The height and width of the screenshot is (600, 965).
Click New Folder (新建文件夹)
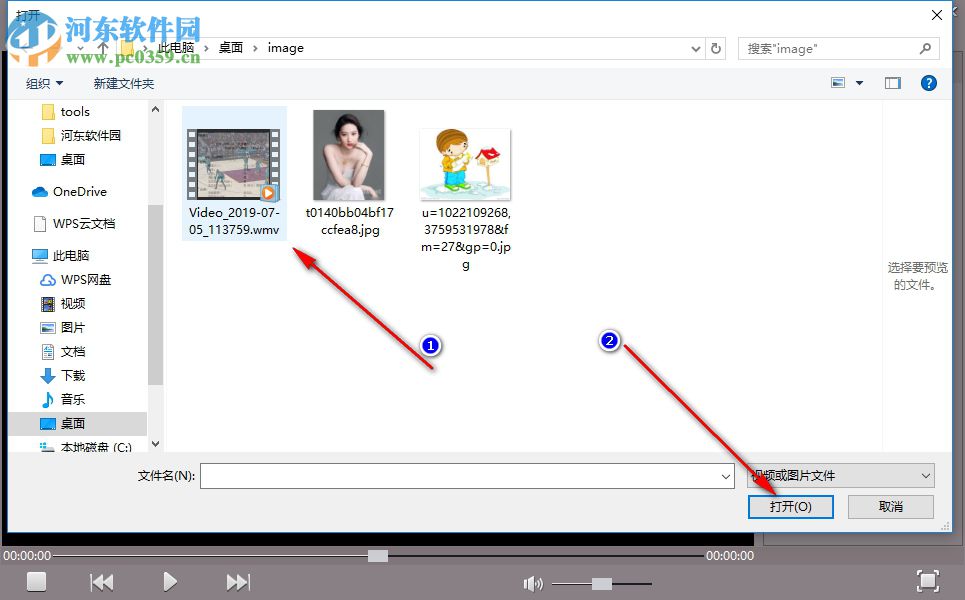[124, 83]
